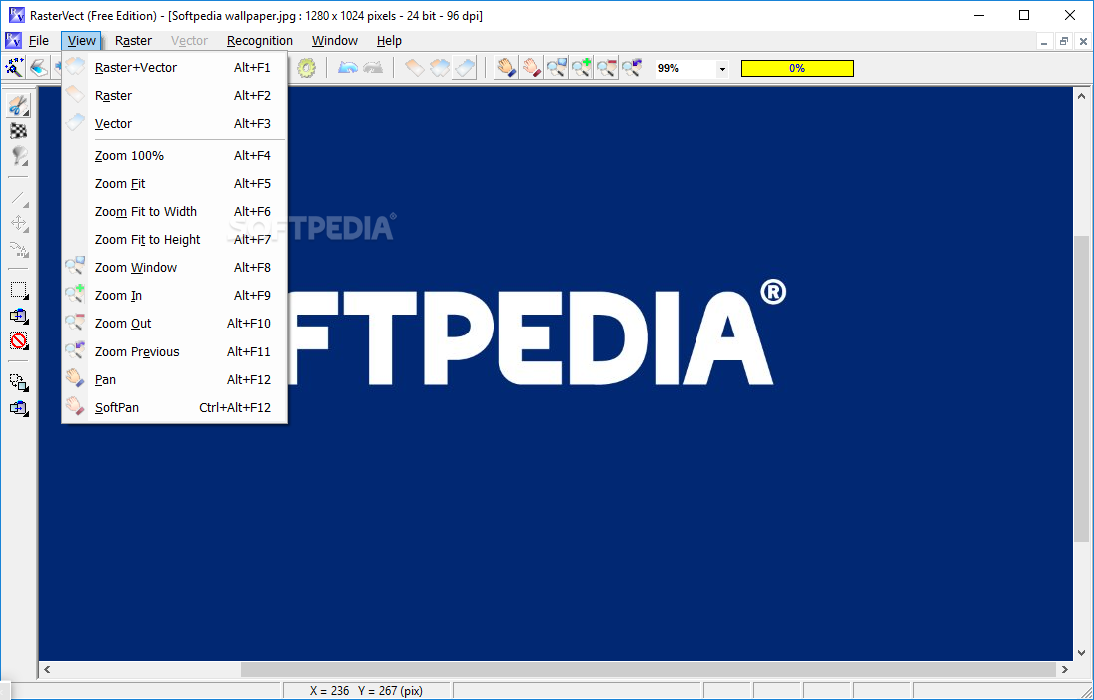Click the red prohibition sign tool
The image size is (1094, 700).
pos(18,341)
